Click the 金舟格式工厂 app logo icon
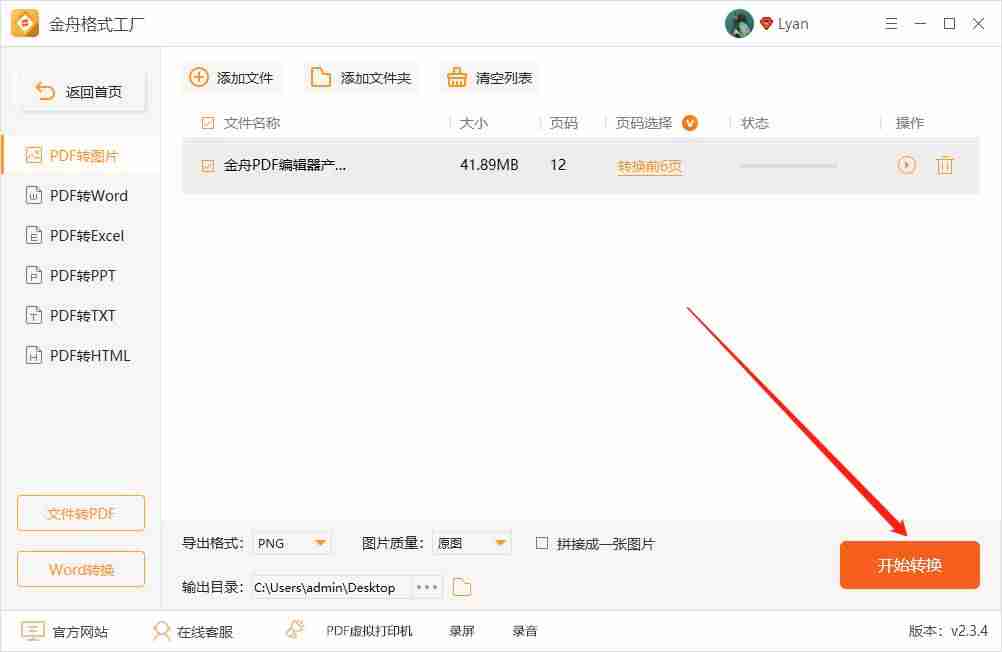The image size is (1002, 652). (25, 24)
